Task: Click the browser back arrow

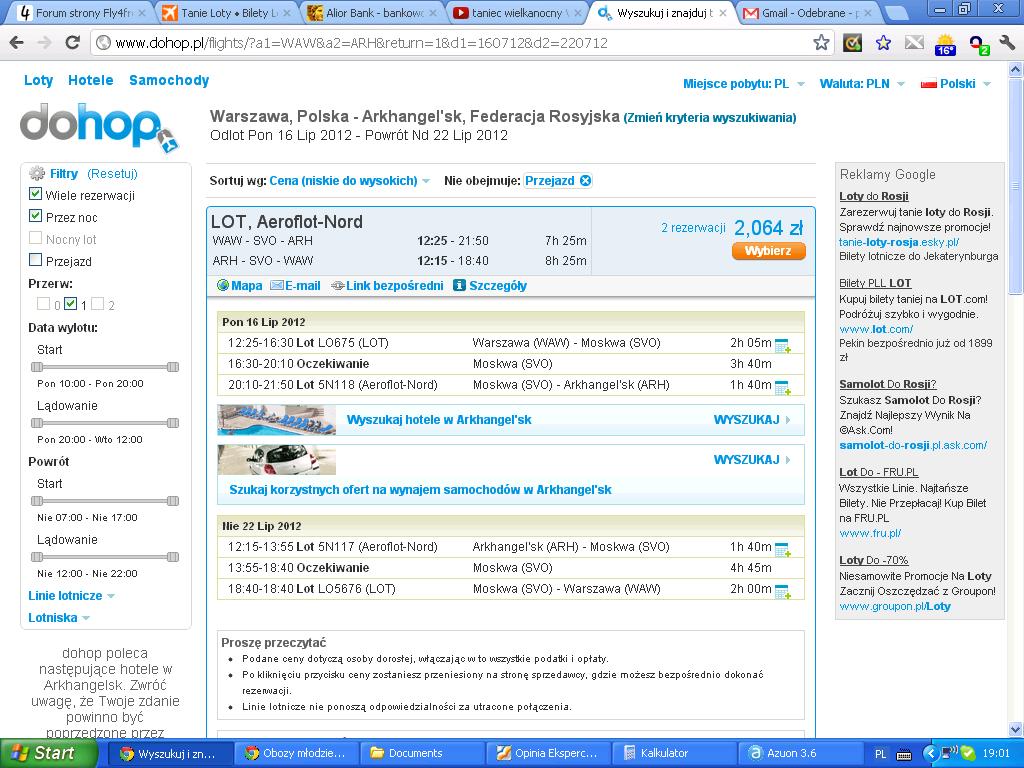Action: tap(16, 43)
